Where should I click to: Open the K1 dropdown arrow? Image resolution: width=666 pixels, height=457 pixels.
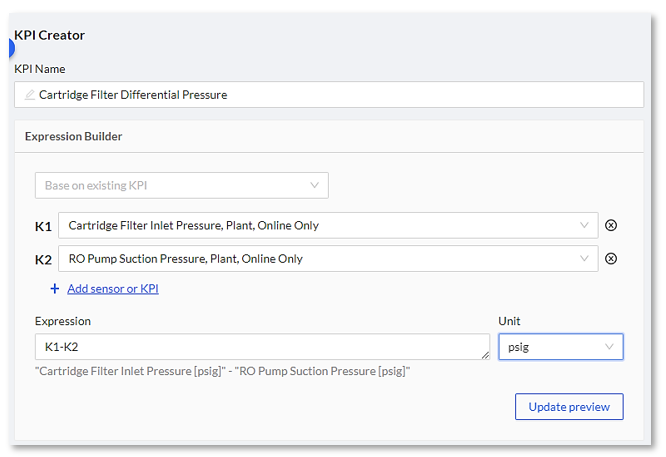click(x=585, y=225)
